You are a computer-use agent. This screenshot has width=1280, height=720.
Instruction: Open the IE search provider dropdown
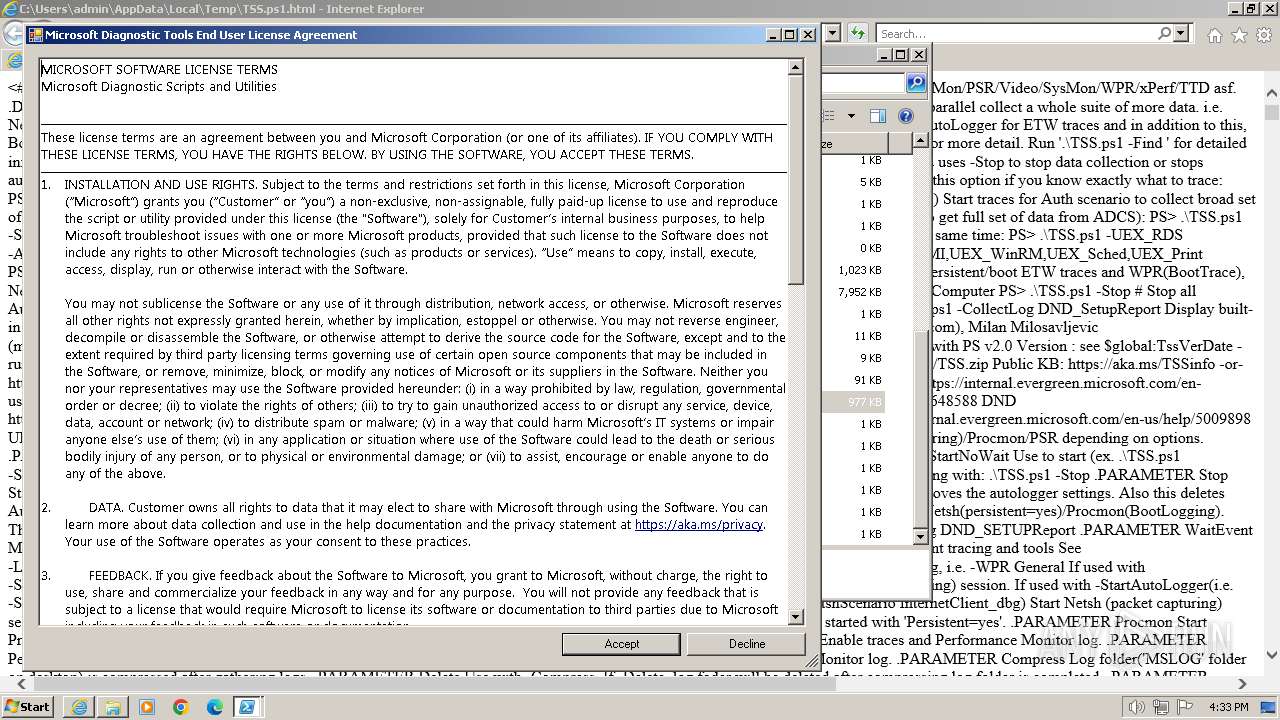(1181, 34)
